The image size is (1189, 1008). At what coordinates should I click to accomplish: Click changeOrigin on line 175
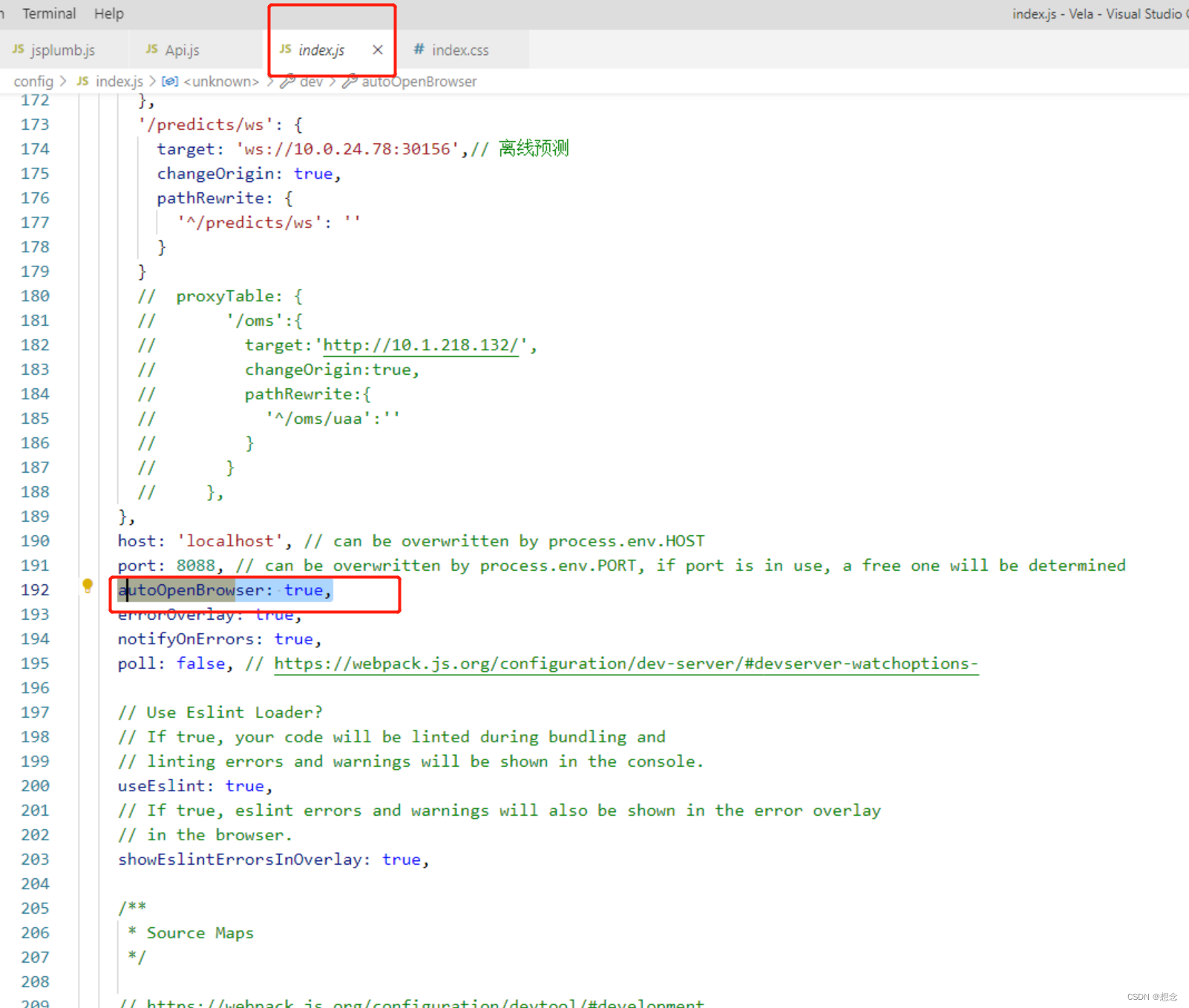(215, 174)
